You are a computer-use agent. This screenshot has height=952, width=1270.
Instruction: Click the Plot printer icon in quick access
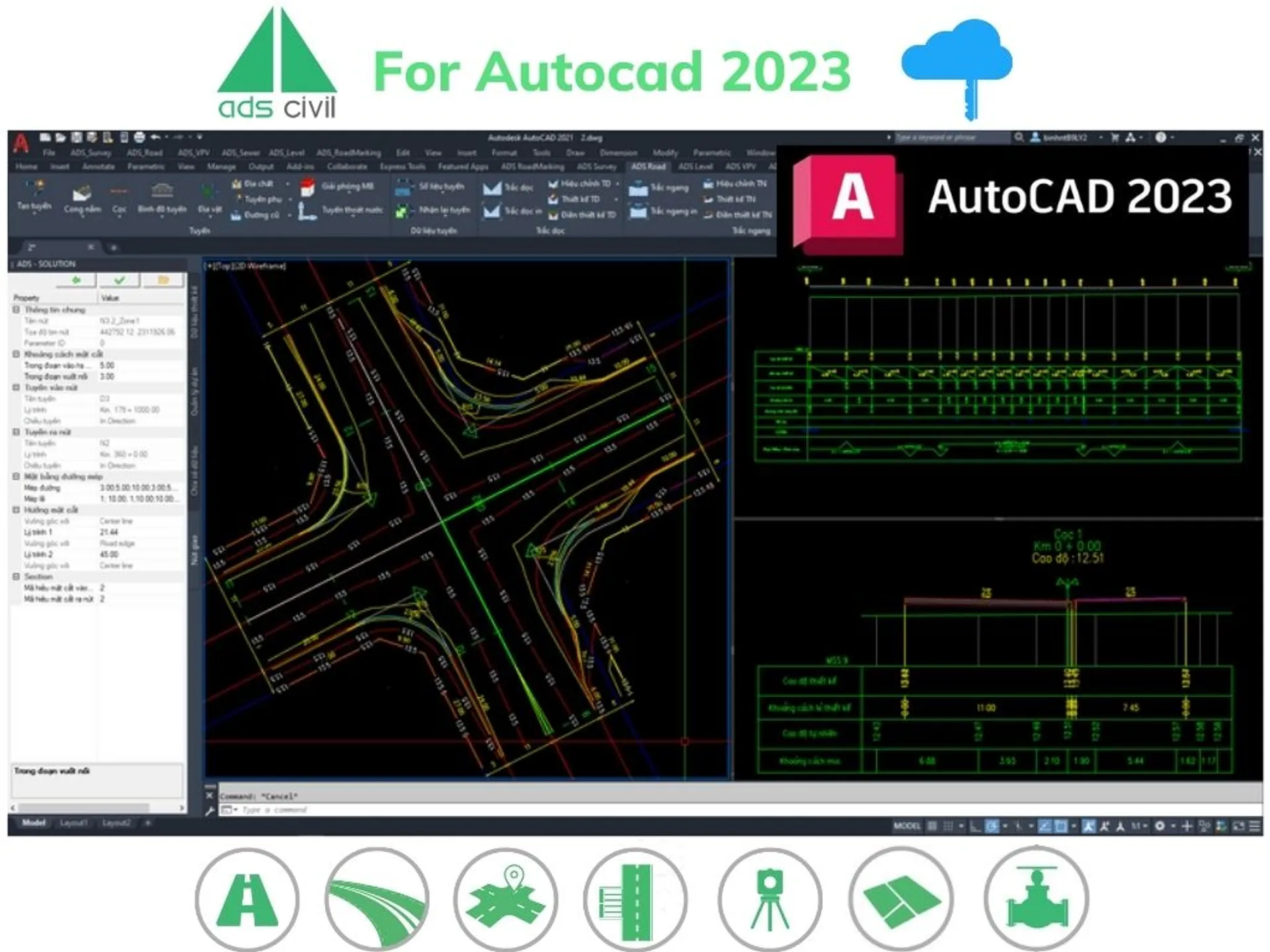(140, 138)
